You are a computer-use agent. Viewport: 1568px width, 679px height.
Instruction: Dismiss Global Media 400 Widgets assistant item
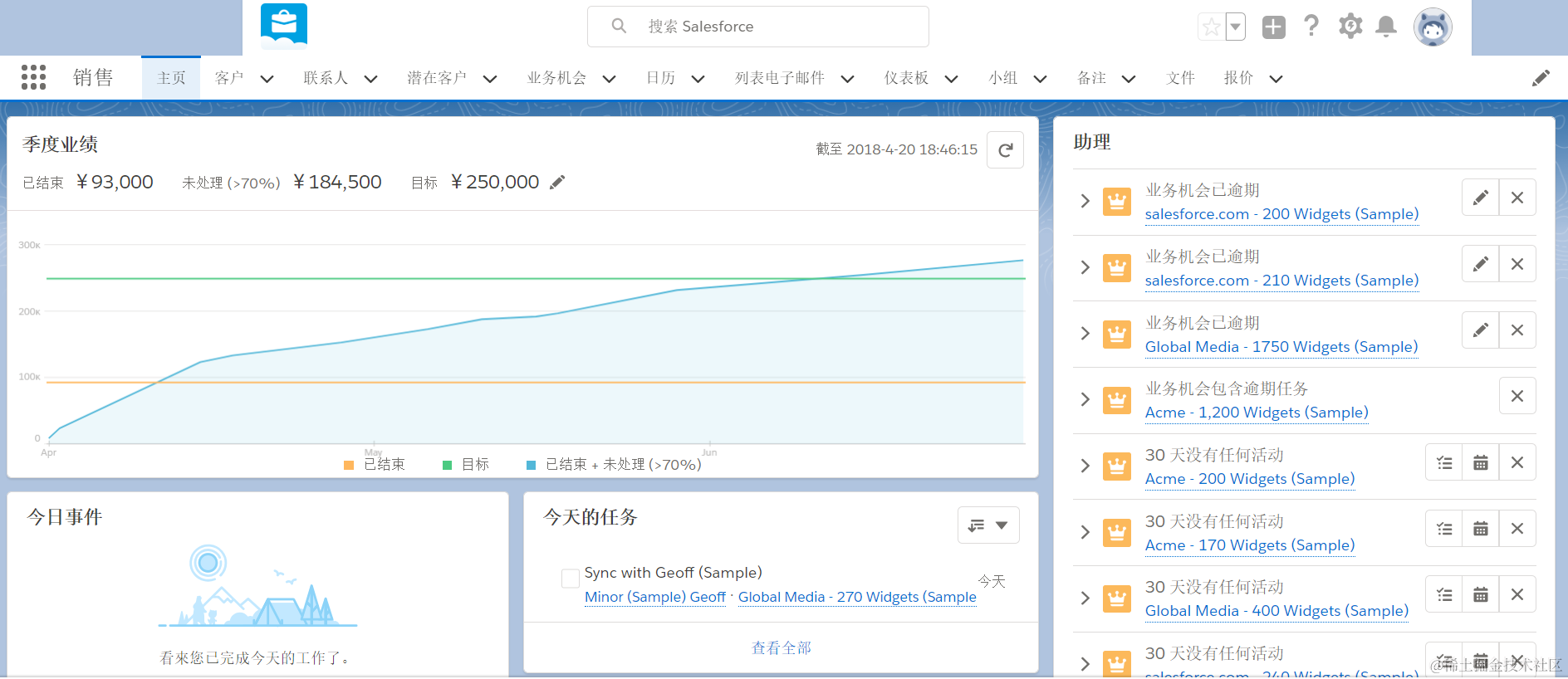click(x=1517, y=594)
